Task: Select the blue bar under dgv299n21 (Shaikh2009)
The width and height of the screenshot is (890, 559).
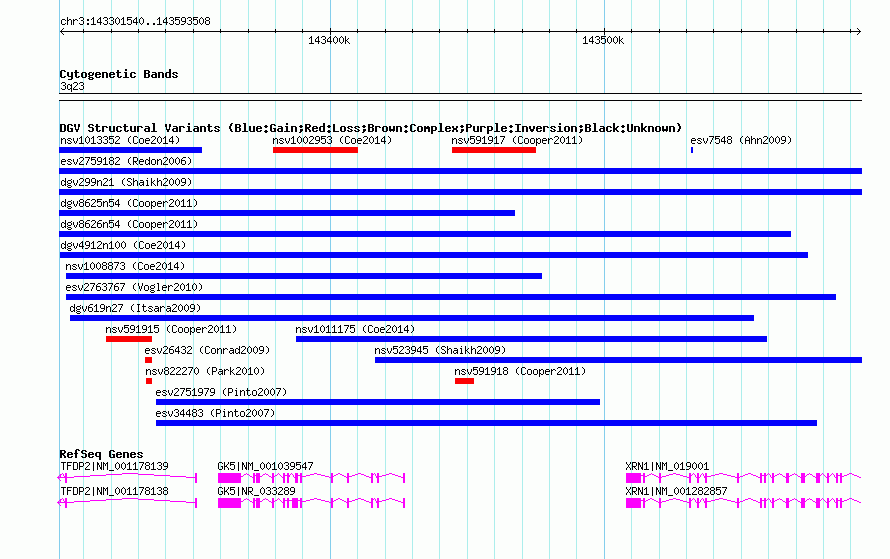Action: 460,192
